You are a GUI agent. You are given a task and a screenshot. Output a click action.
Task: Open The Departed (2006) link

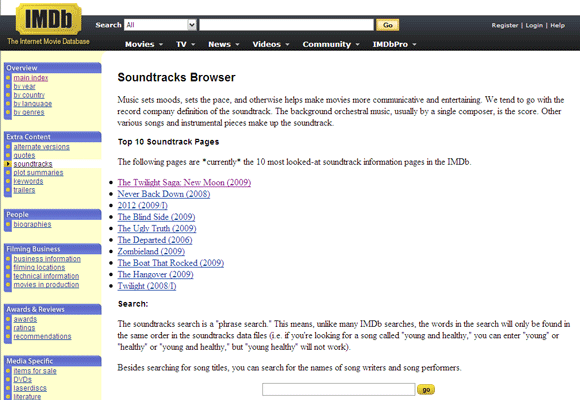155,240
